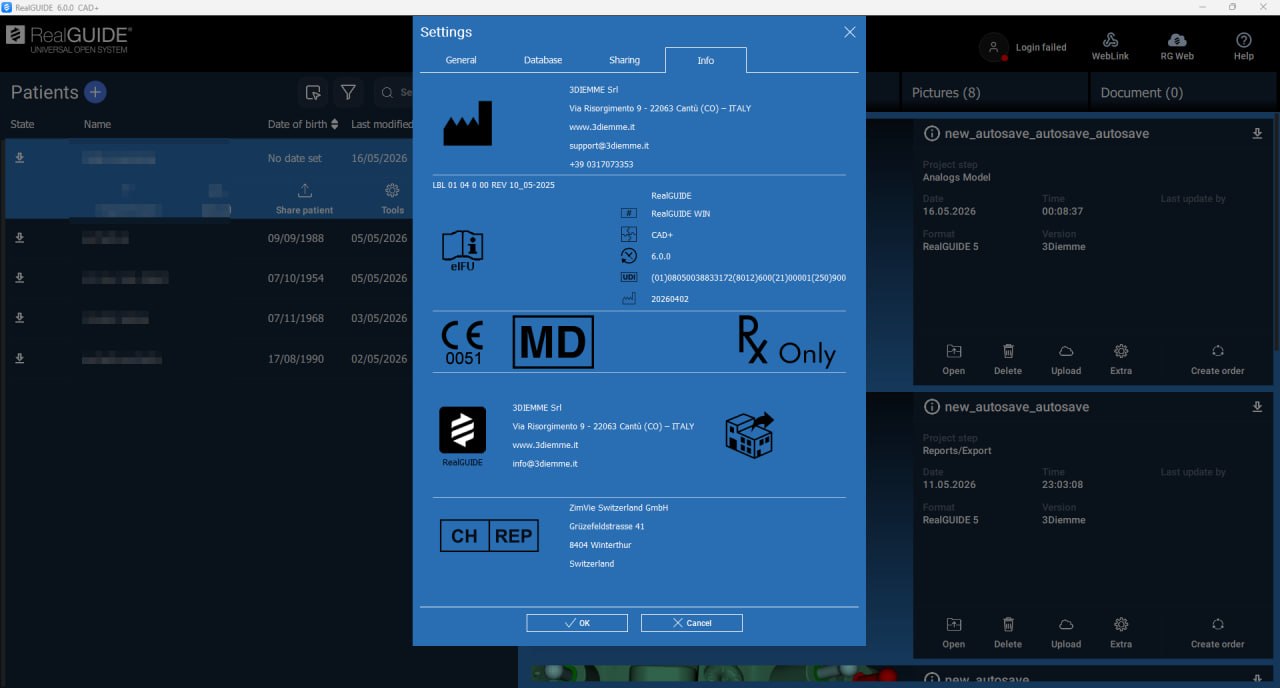Download the new_autosave_autosave_autosave project
Viewport: 1280px width, 688px height.
click(x=1257, y=133)
